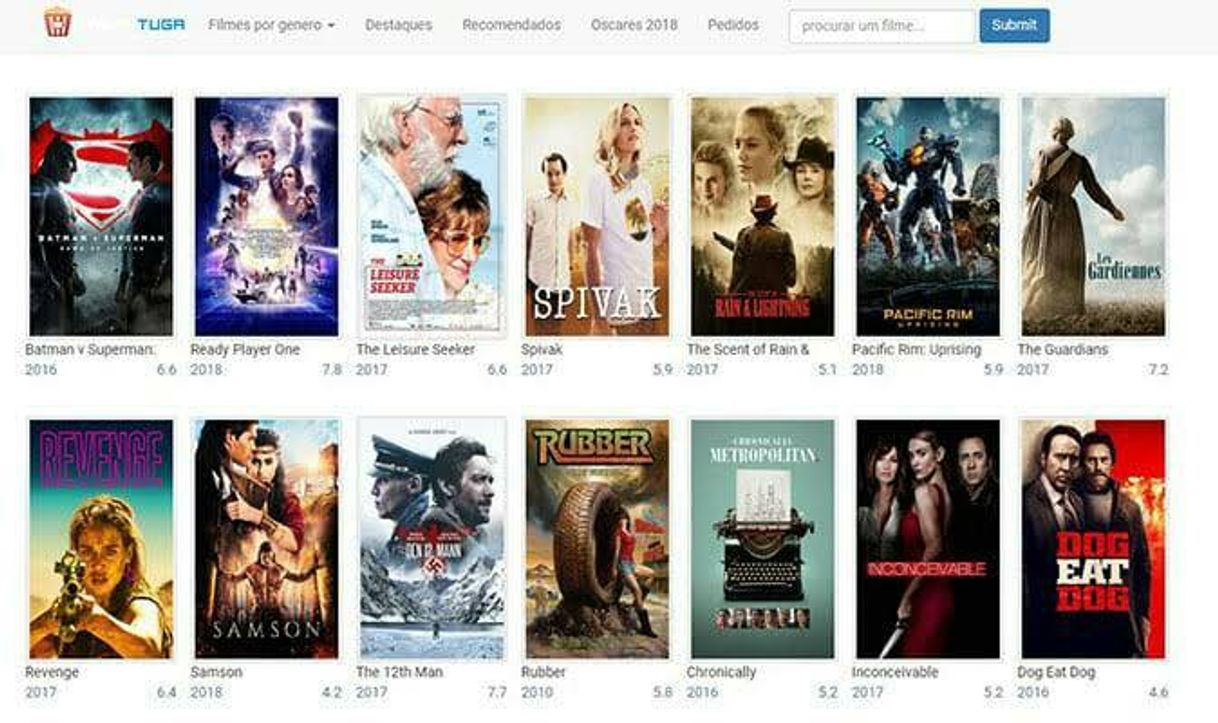Open the Batman v Superman poster
1218x723 pixels.
(101, 216)
